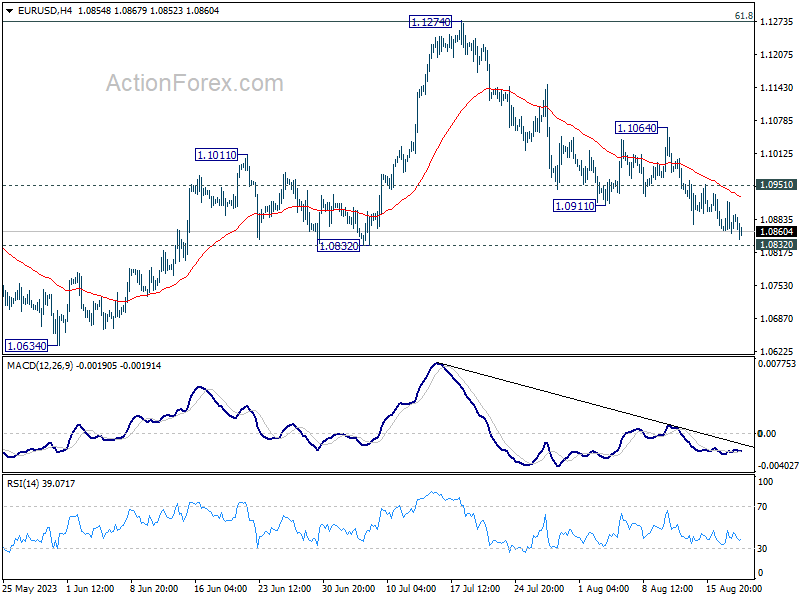Viewport: 800px width, 600px height.
Task: Select the 1.12735 price axis value
Action: point(777,21)
